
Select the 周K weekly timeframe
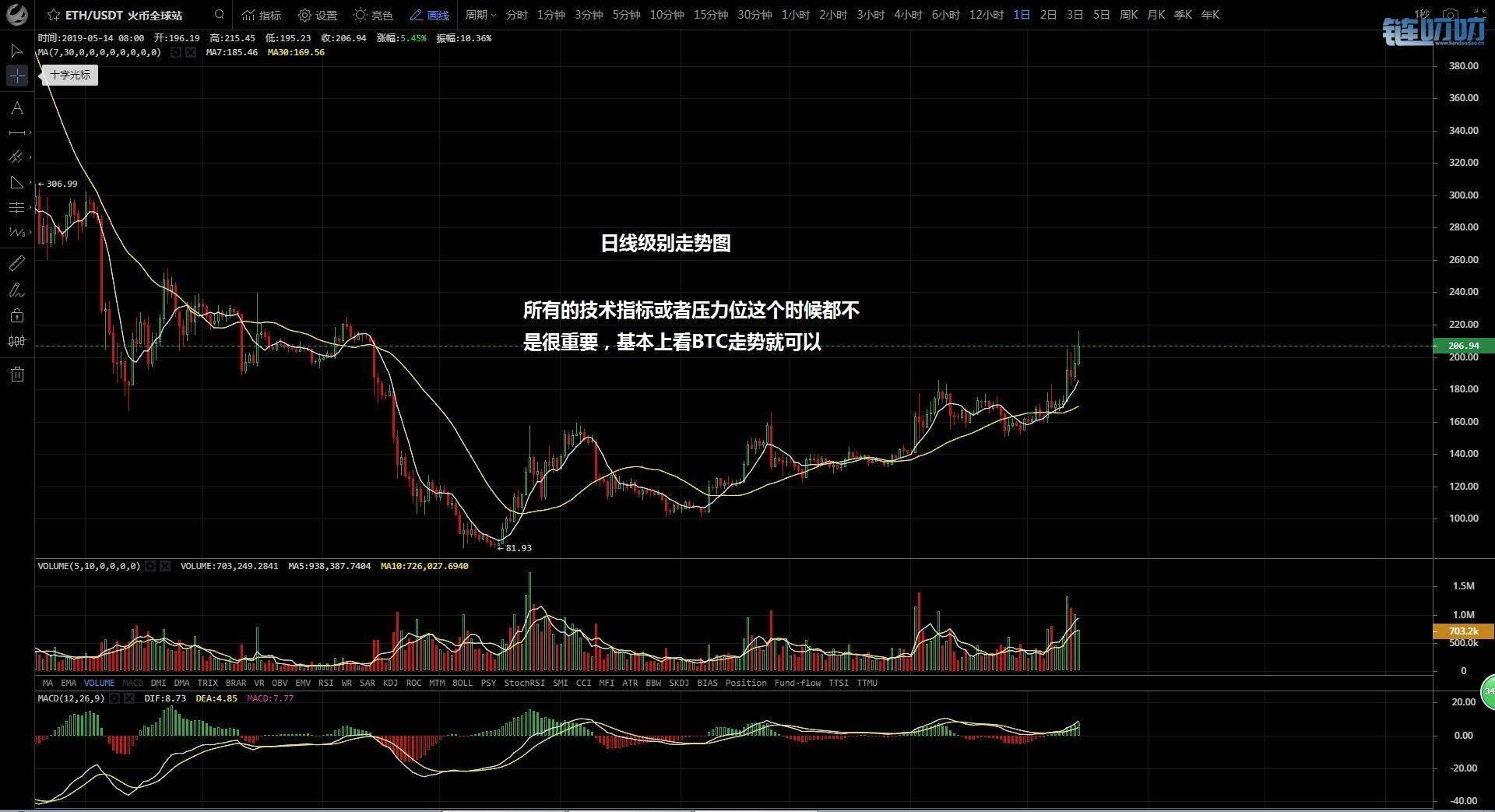coord(1128,15)
